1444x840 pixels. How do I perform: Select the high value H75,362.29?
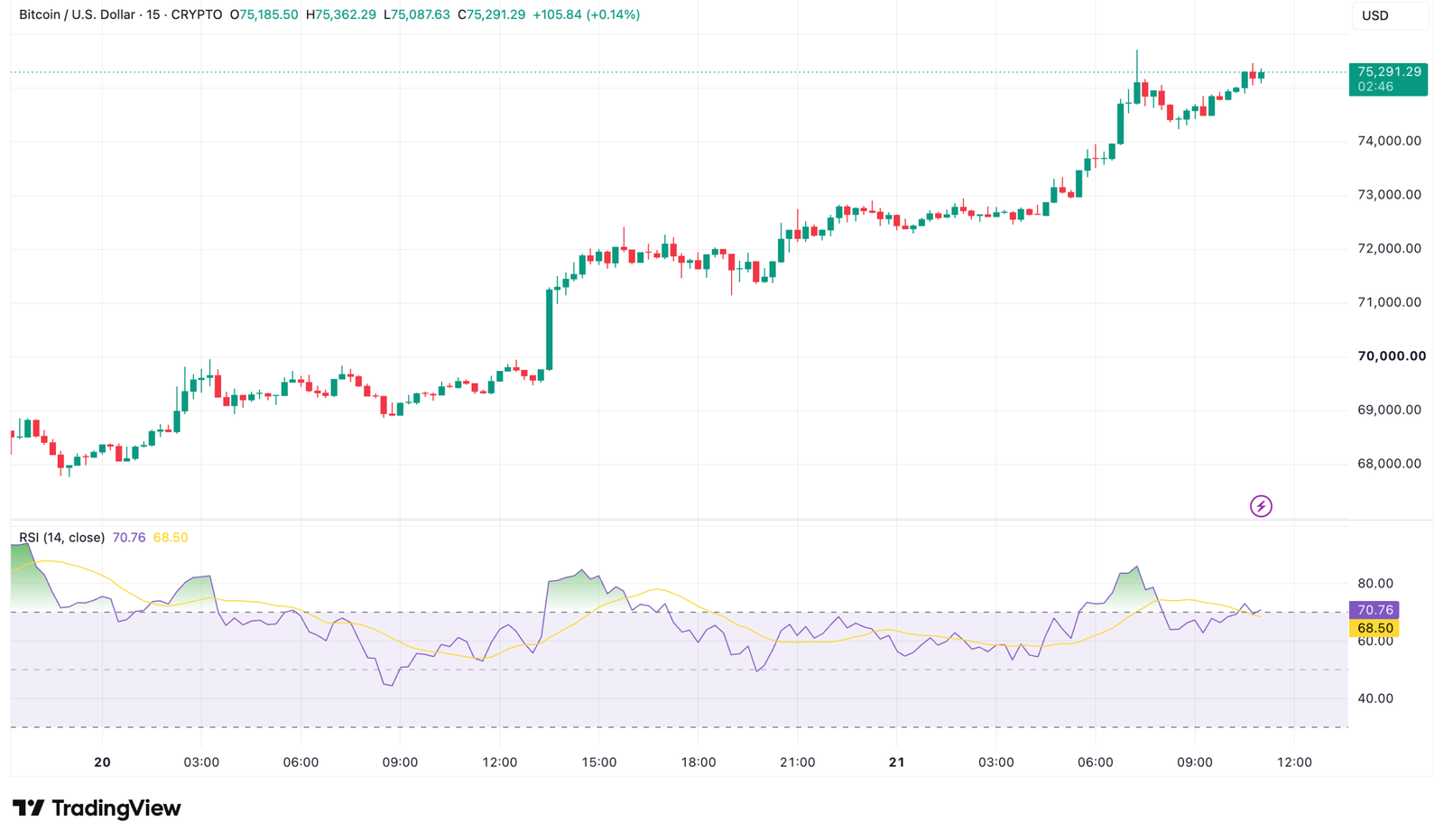341,14
